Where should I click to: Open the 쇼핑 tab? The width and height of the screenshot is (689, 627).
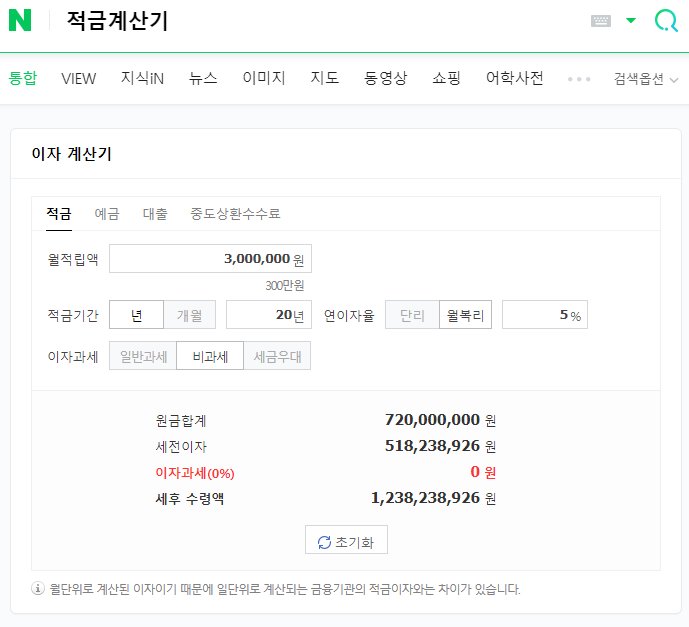tap(446, 78)
